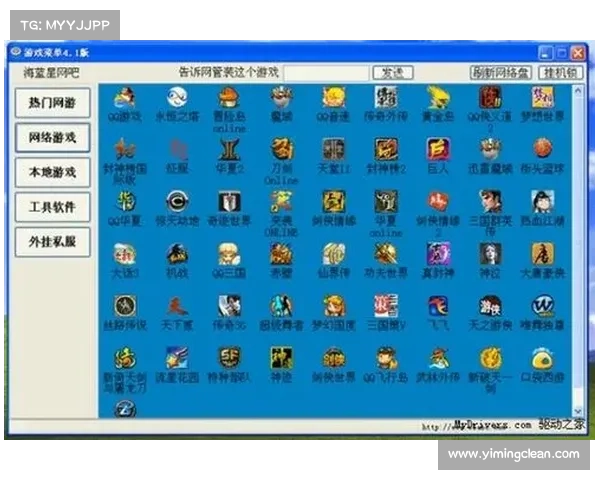Launch the 三国群英传 game
600x480 pixels.
490,201
